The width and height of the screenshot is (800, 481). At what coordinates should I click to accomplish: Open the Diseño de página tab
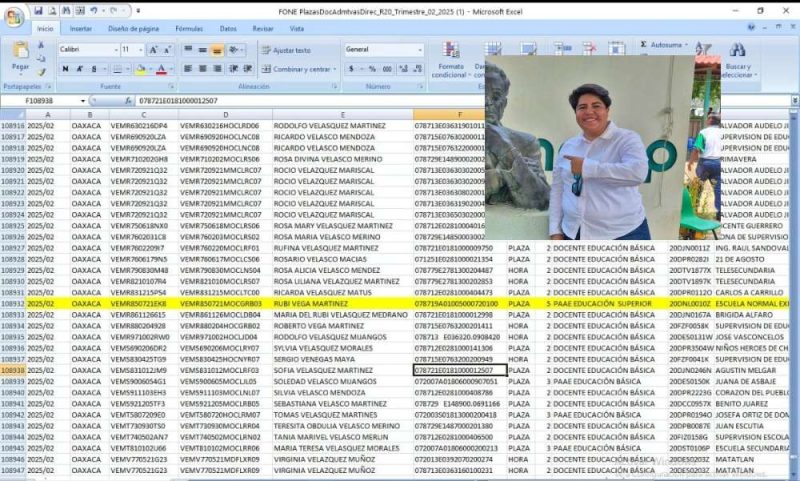pos(133,29)
